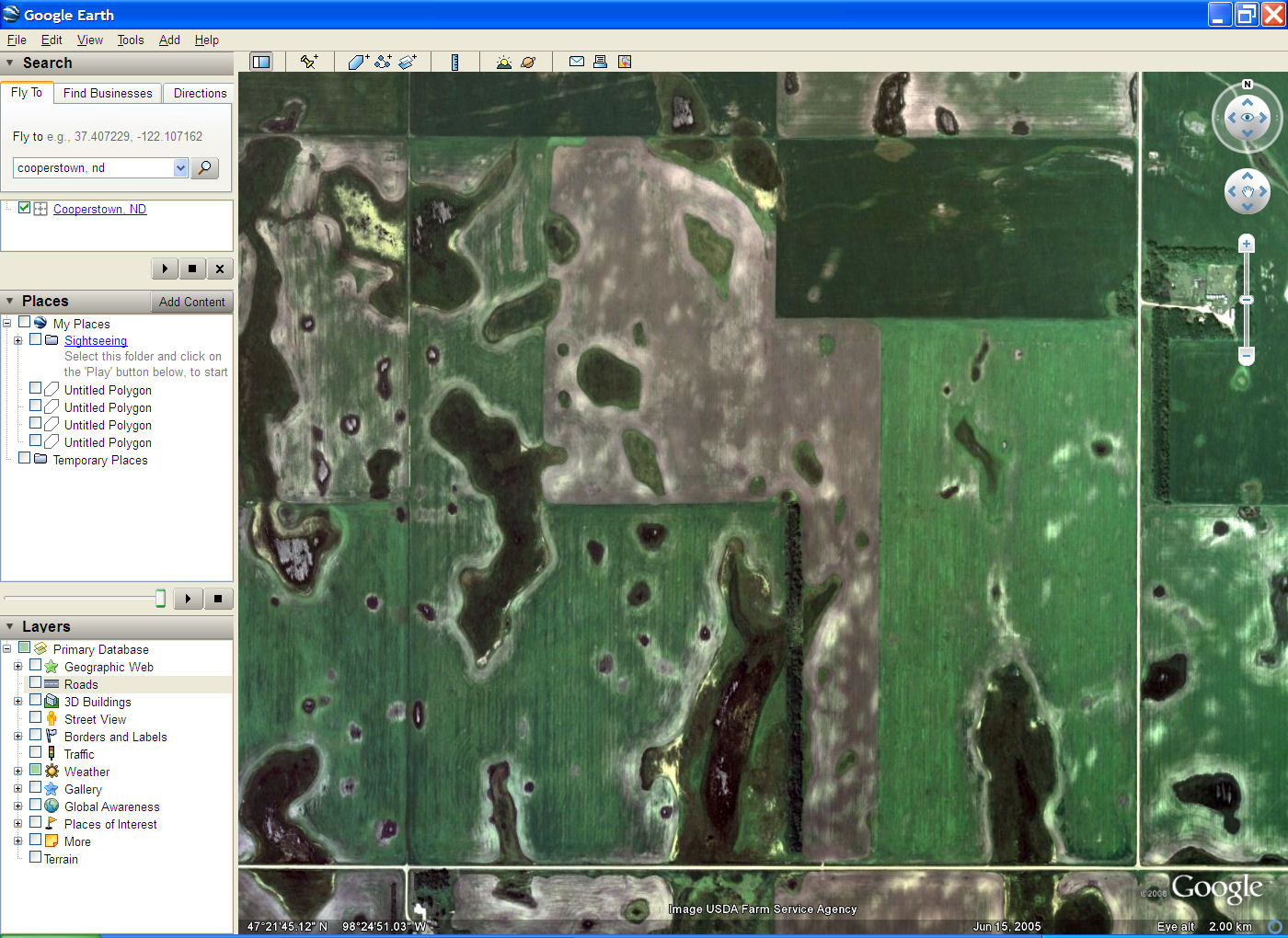Print the current view icon
1288x938 pixels.
600,62
